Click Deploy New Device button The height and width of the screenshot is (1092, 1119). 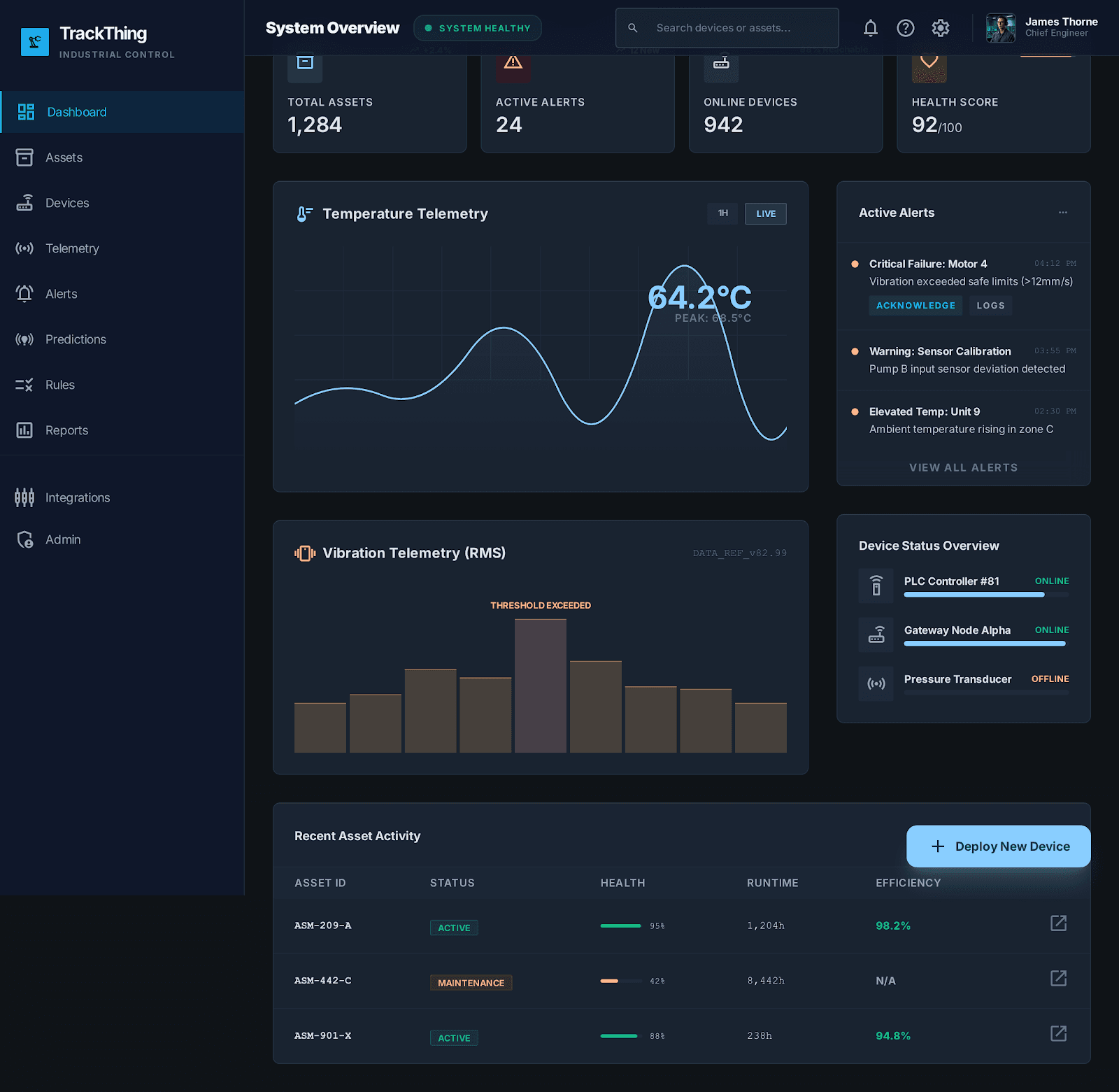click(998, 846)
